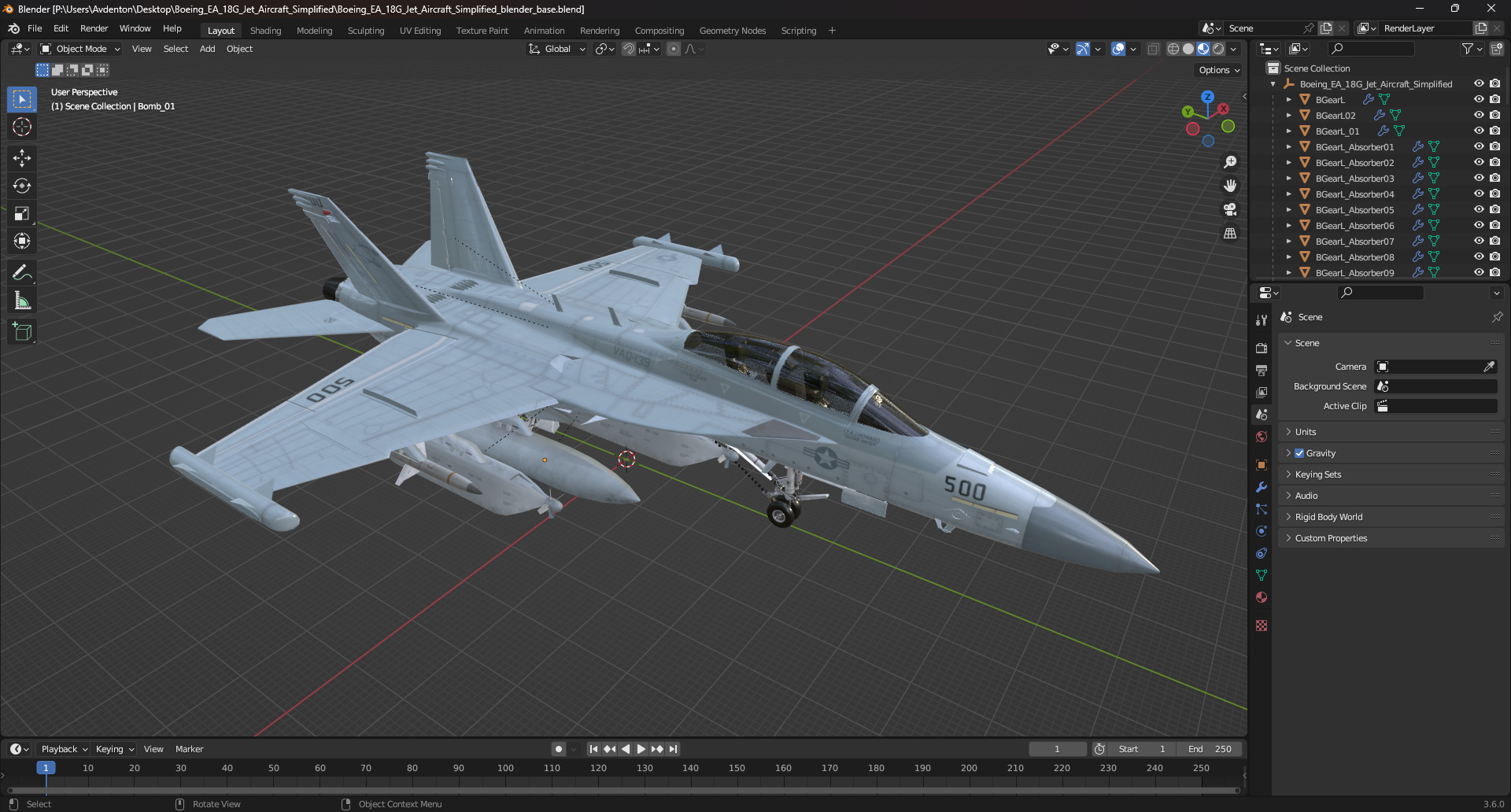Click the Start frame value field
1511x812 pixels.
tap(1143, 749)
